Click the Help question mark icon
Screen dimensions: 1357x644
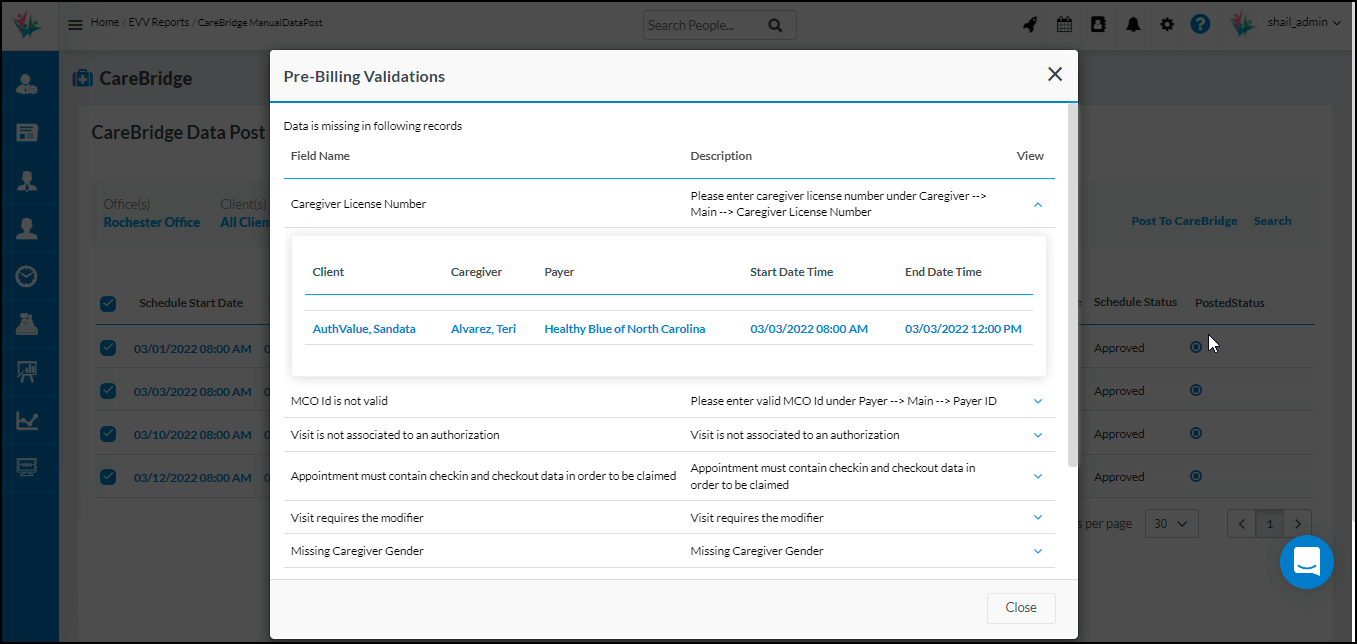click(x=1200, y=23)
